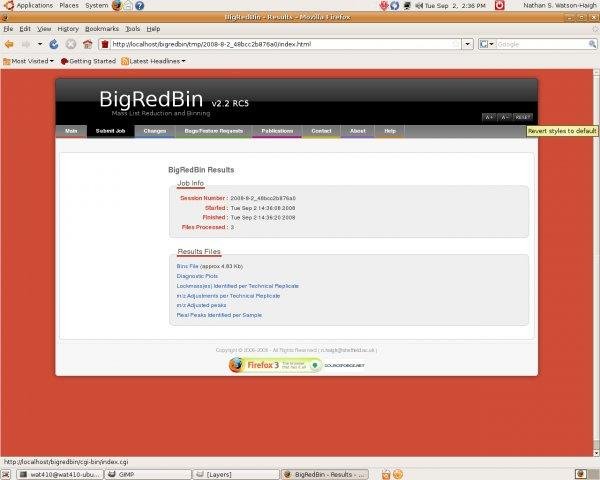This screenshot has height=480, width=600.
Task: Bookmark this page with the star icon
Action: pyautogui.click(x=456, y=44)
